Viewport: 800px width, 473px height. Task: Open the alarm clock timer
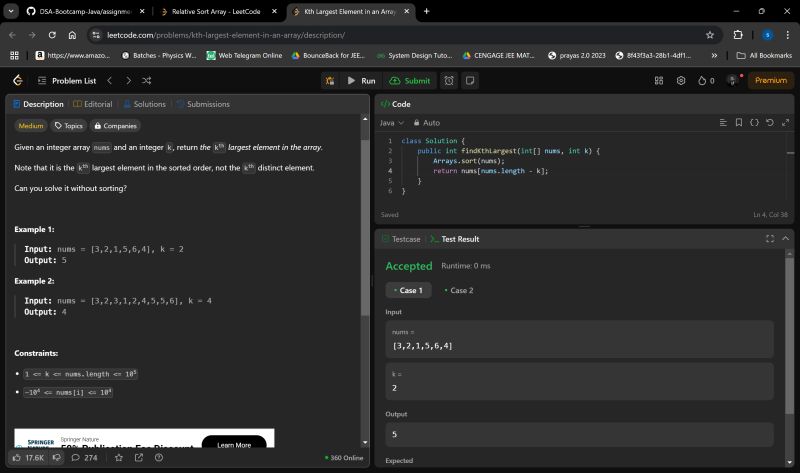tap(449, 80)
